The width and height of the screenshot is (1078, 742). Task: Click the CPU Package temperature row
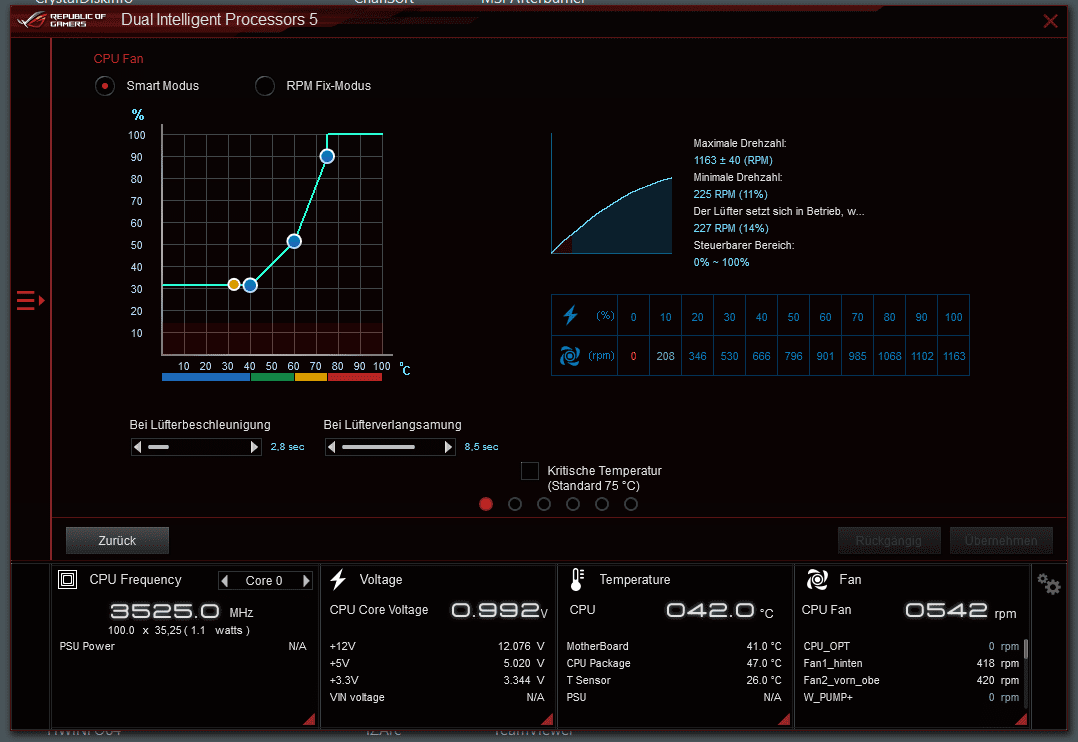674,663
